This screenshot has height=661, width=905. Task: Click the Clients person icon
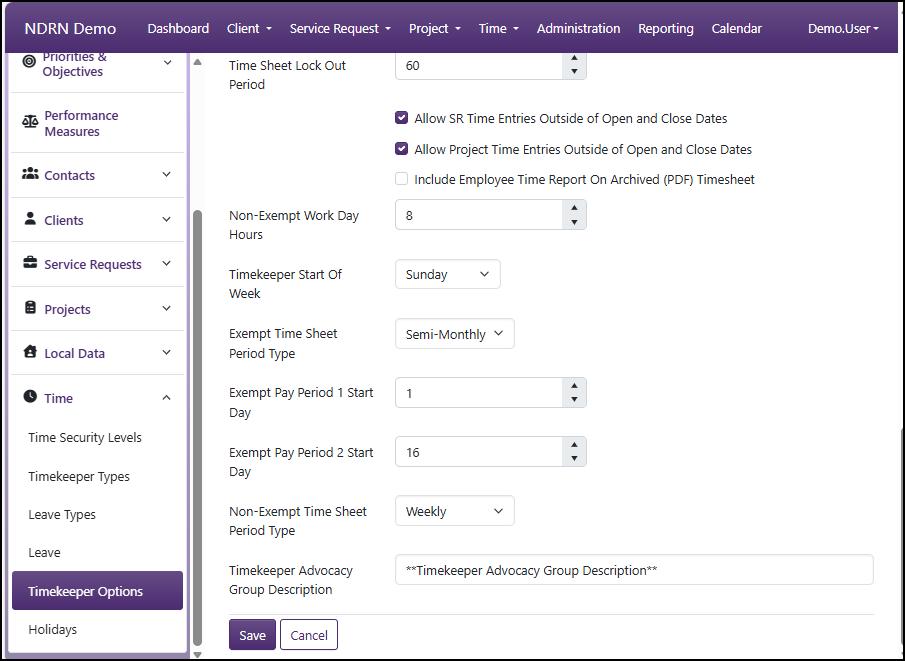pos(30,219)
